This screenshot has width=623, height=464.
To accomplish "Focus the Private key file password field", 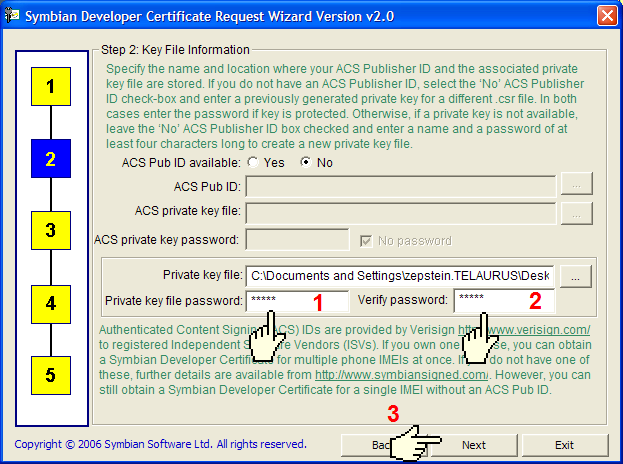I will [297, 301].
